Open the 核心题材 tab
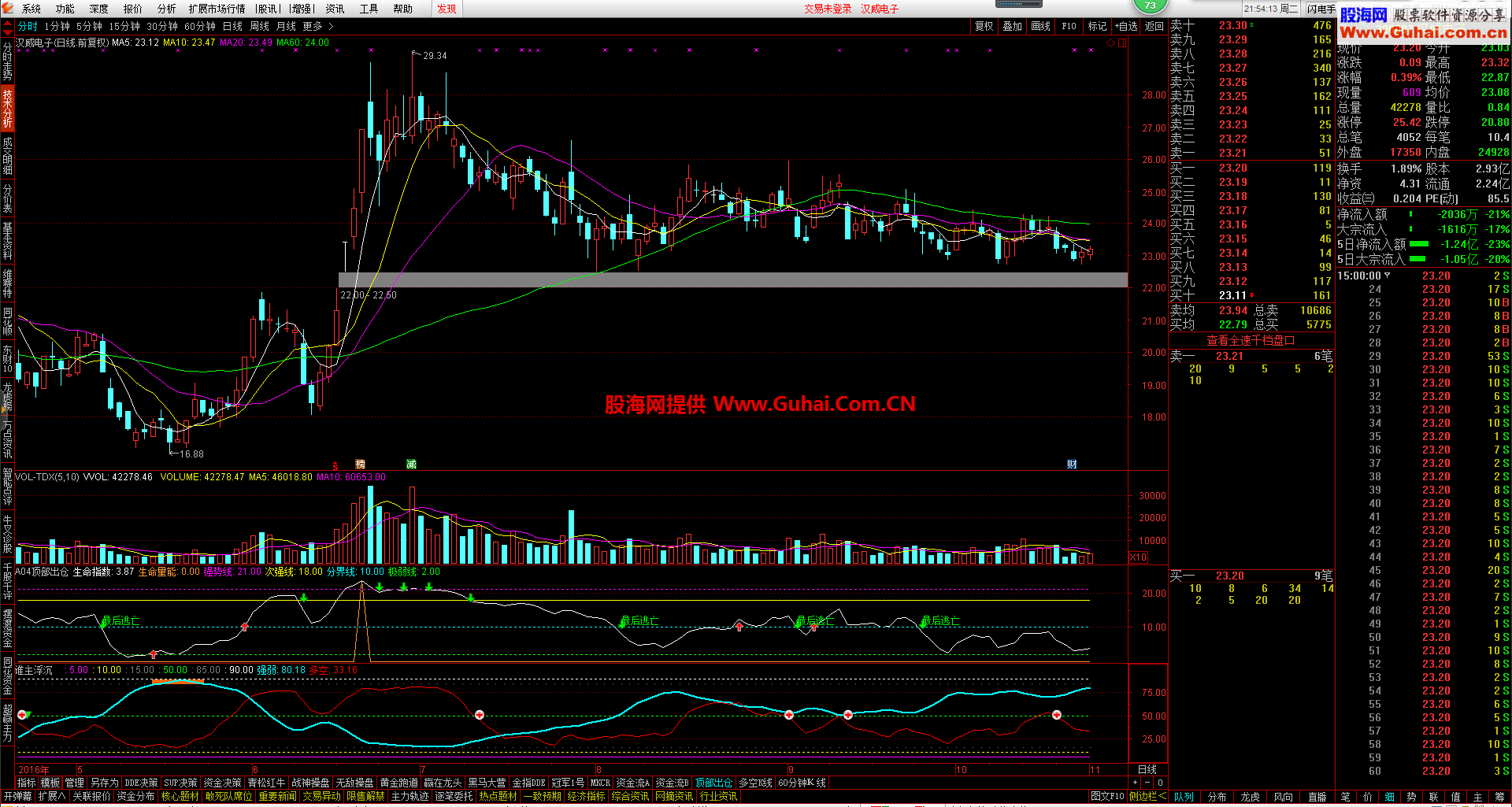The image size is (1512, 807). pos(180,797)
